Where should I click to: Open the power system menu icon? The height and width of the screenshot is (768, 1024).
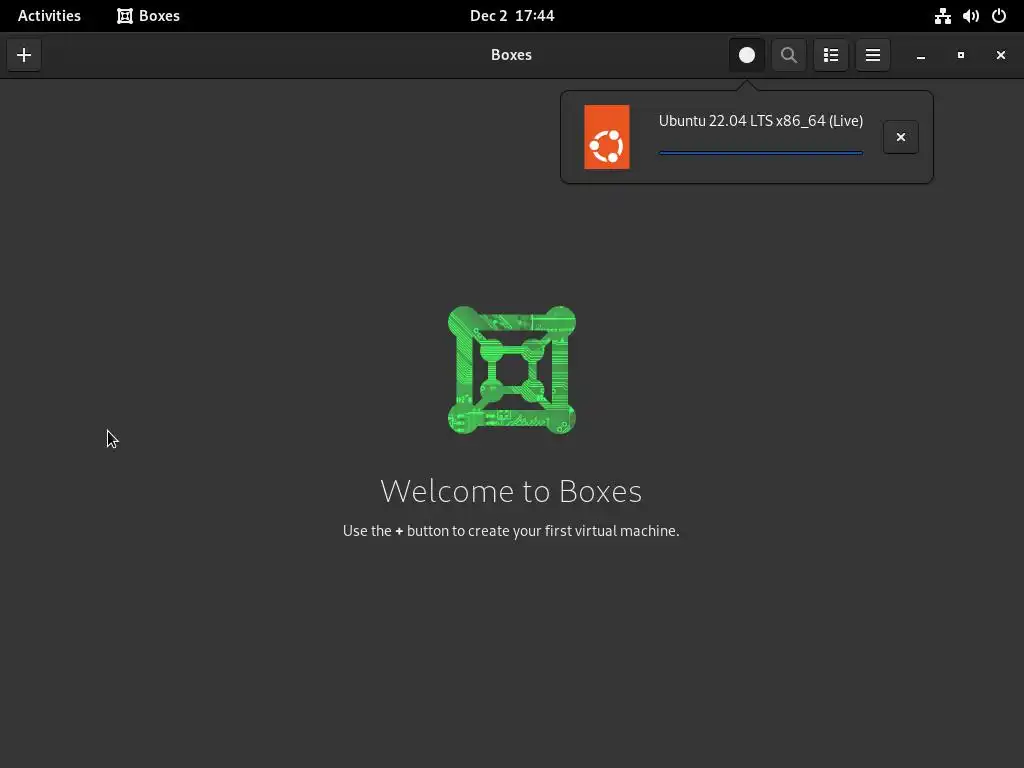999,16
